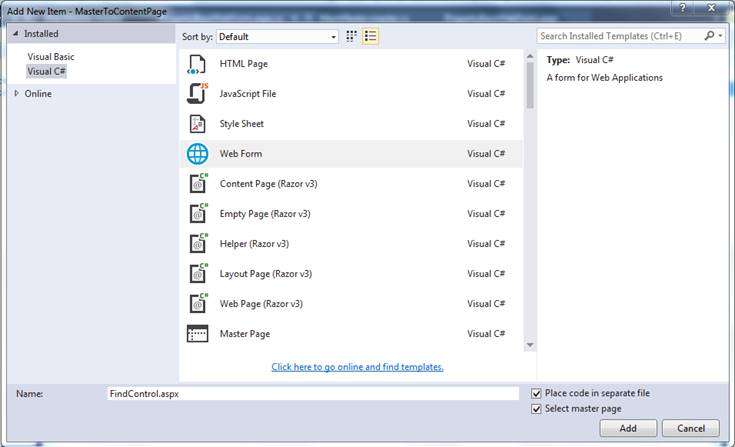Collapse the Installed tree node

pyautogui.click(x=15, y=34)
